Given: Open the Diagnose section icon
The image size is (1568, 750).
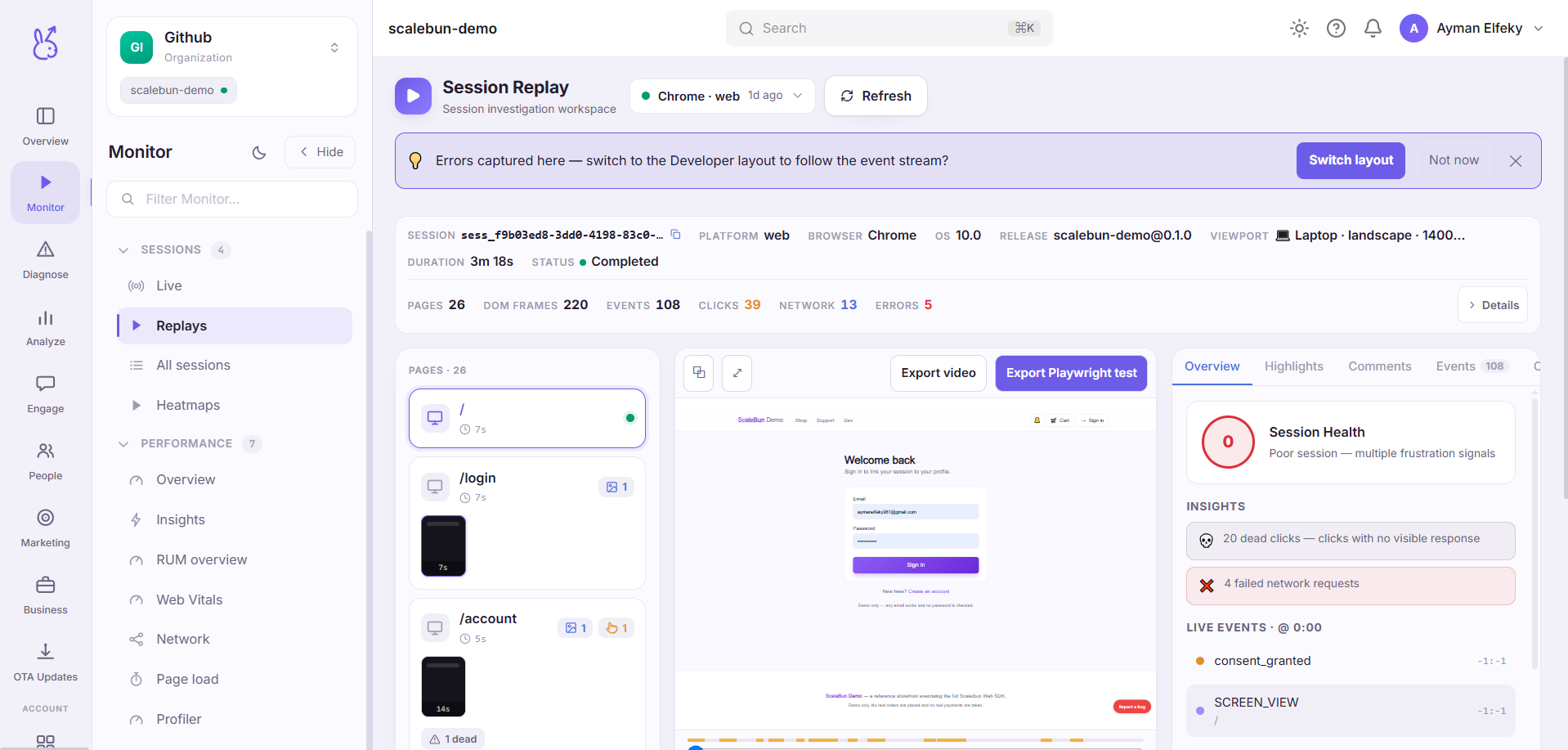Looking at the screenshot, I should tap(46, 249).
